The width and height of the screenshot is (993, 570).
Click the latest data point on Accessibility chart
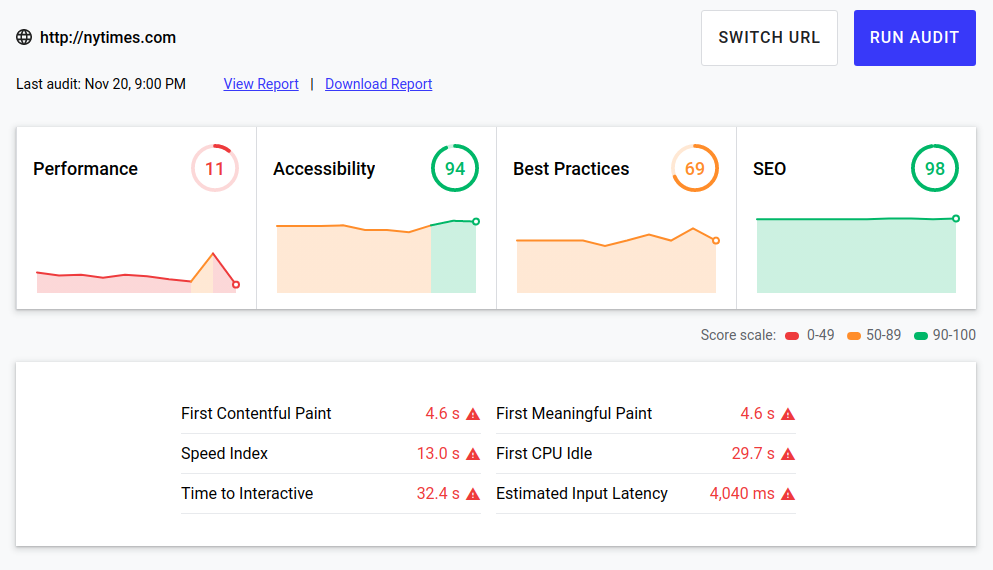[476, 222]
